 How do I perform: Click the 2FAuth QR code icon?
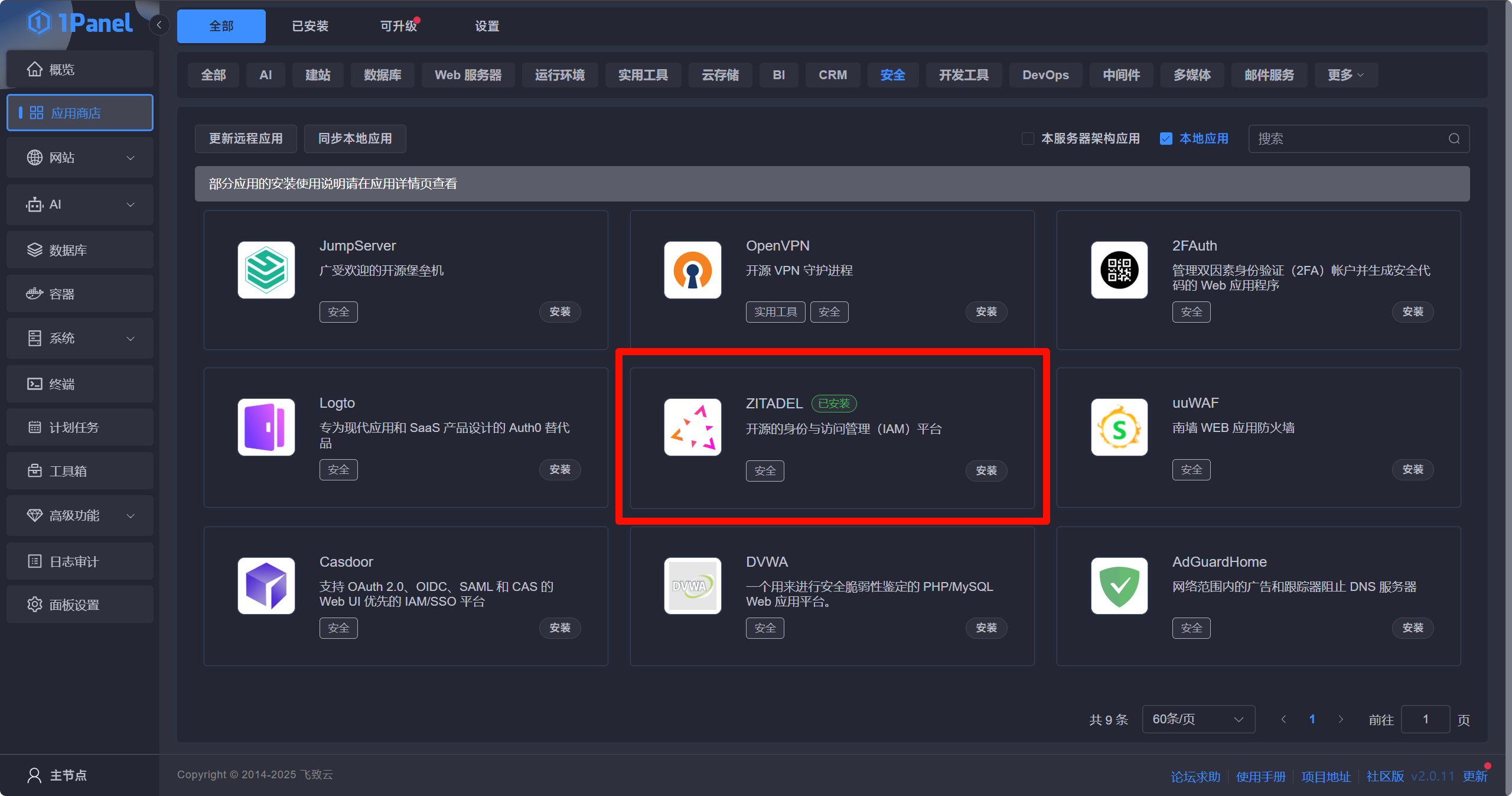[1119, 270]
